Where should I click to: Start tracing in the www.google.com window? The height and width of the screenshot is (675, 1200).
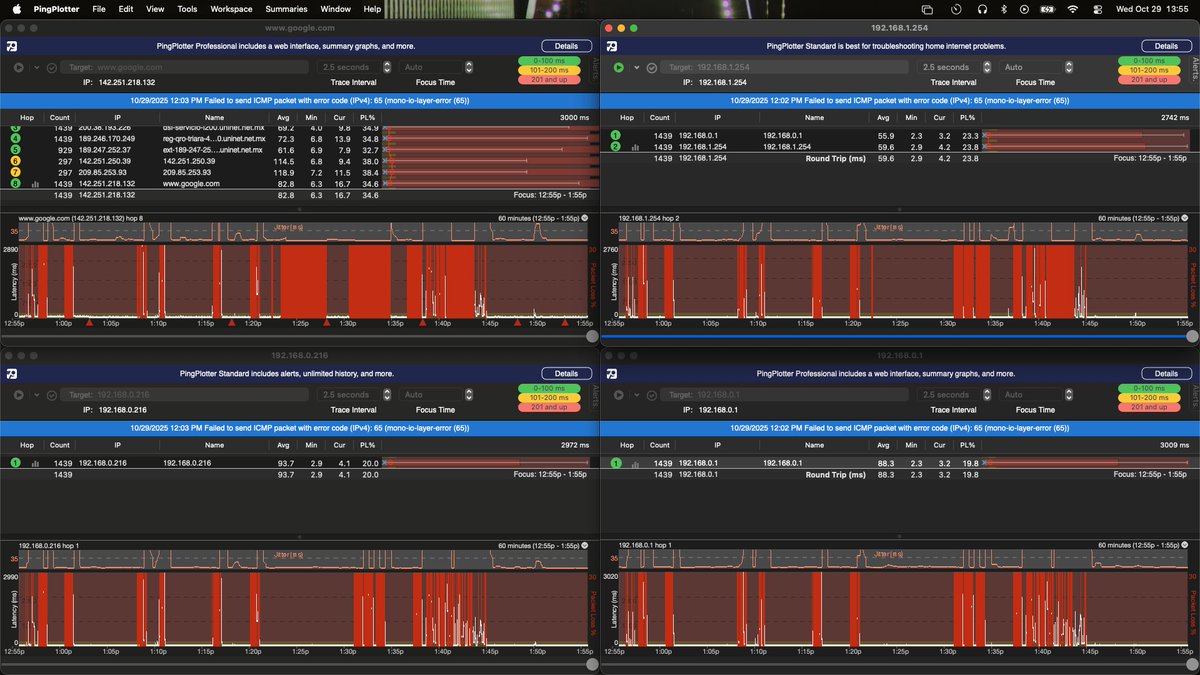tap(19, 67)
